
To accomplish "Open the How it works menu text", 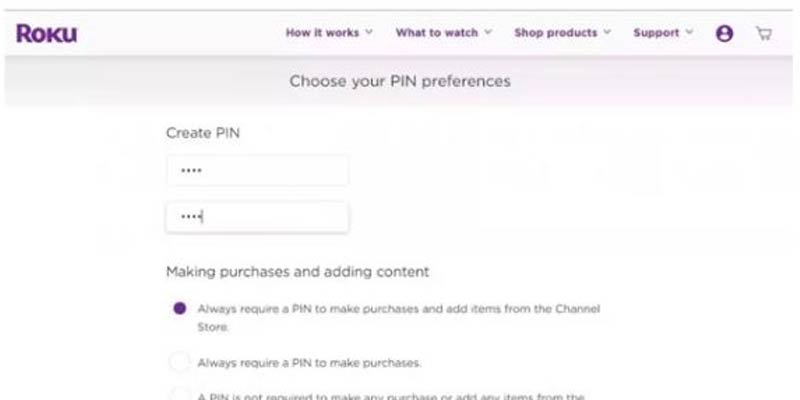I will point(322,33).
